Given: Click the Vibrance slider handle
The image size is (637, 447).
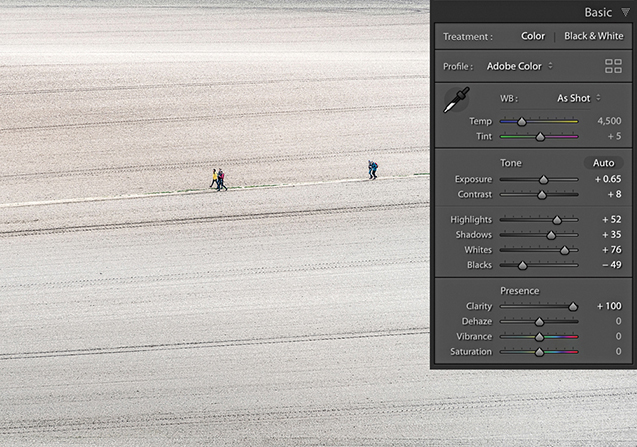Looking at the screenshot, I should click(x=539, y=336).
